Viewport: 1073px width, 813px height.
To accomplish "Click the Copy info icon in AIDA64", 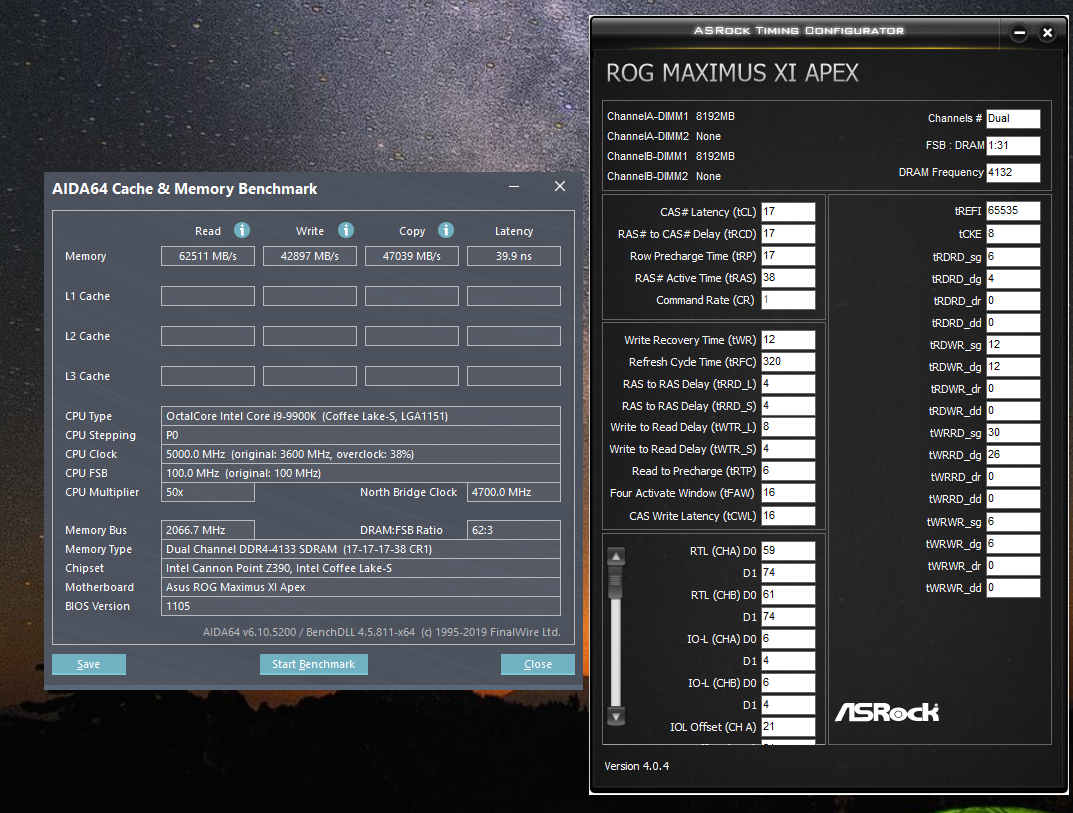I will coord(446,230).
